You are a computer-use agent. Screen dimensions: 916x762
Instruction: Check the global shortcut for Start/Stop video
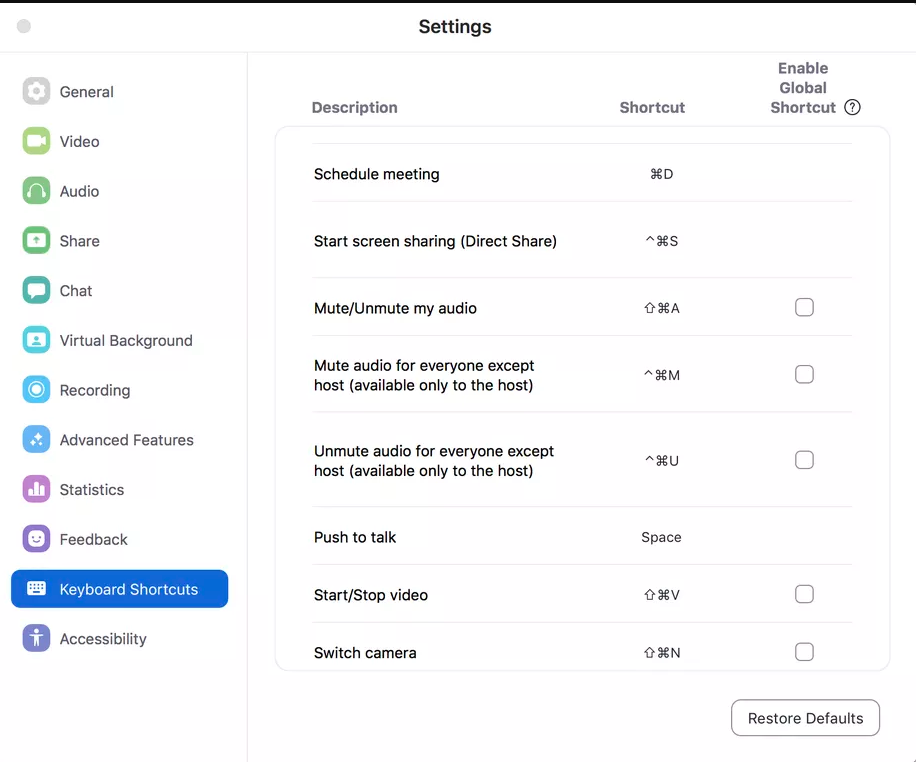click(804, 594)
